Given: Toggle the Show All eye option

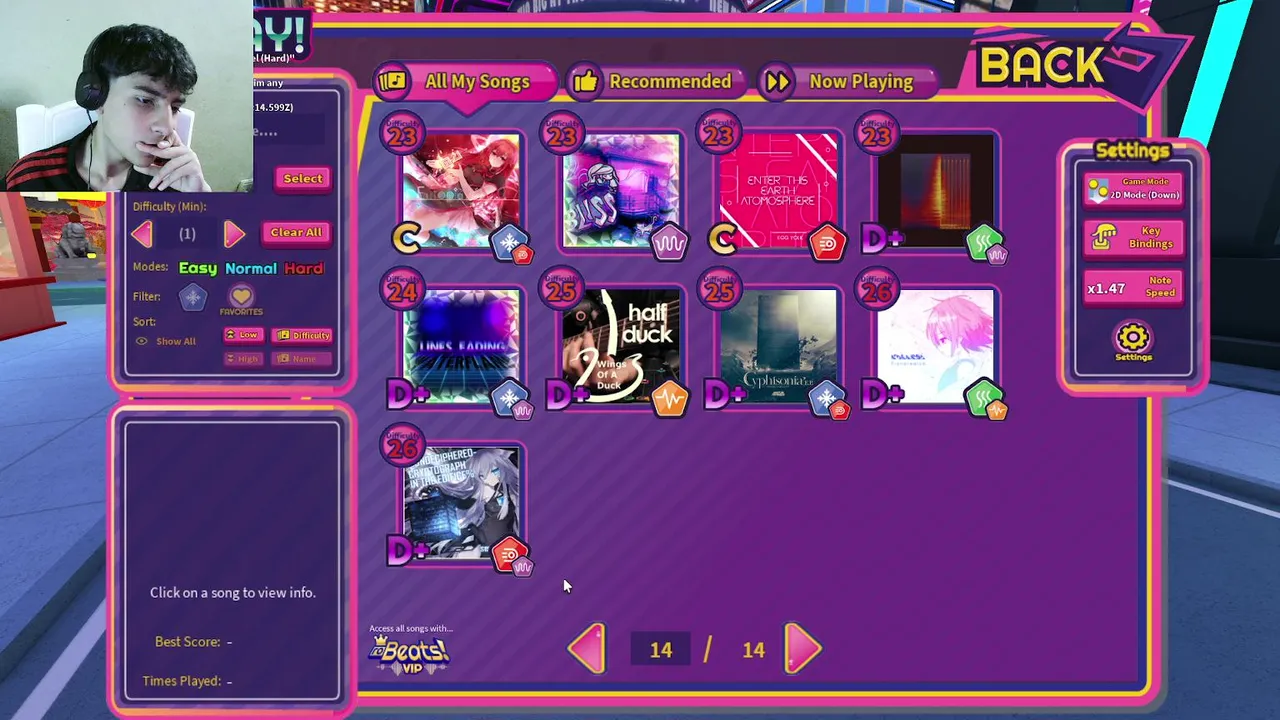Looking at the screenshot, I should pyautogui.click(x=167, y=341).
